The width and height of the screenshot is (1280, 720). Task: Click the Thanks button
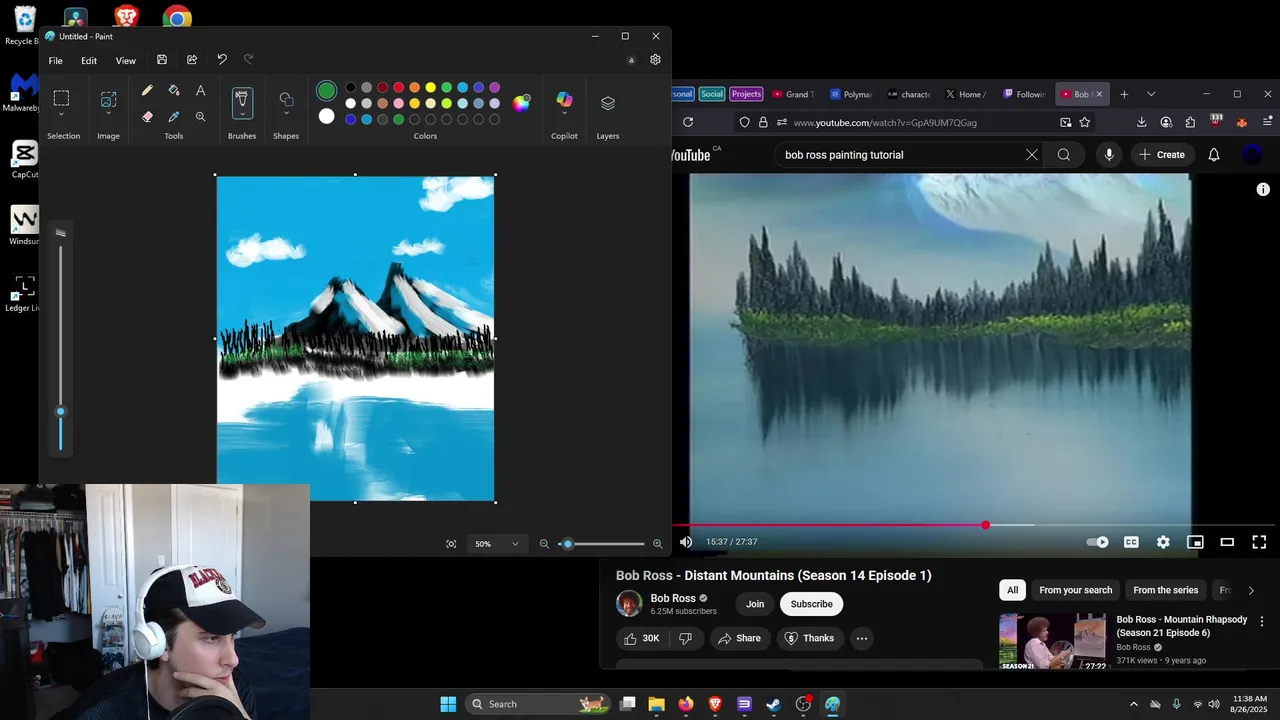click(x=810, y=638)
